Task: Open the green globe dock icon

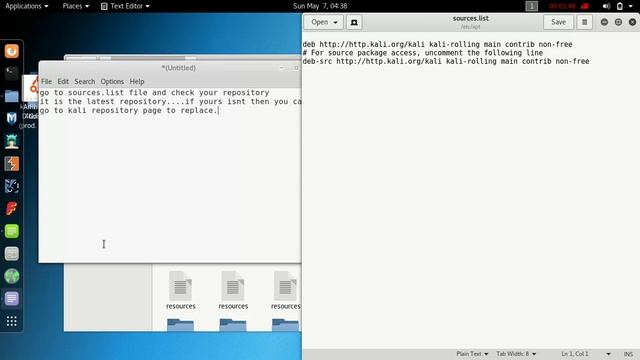Action: click(11, 276)
